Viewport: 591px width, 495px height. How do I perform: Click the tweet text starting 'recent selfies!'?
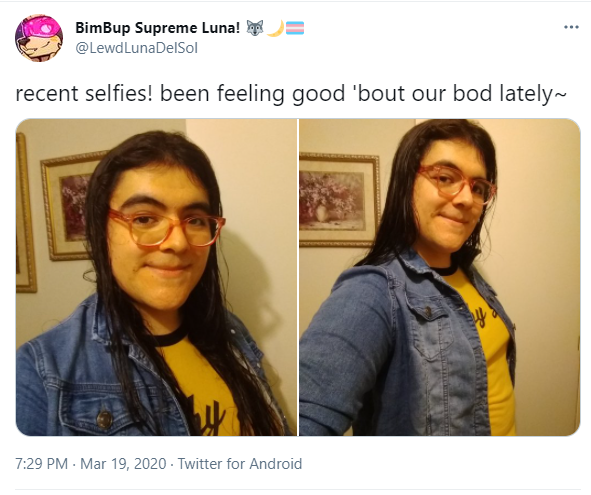point(291,94)
